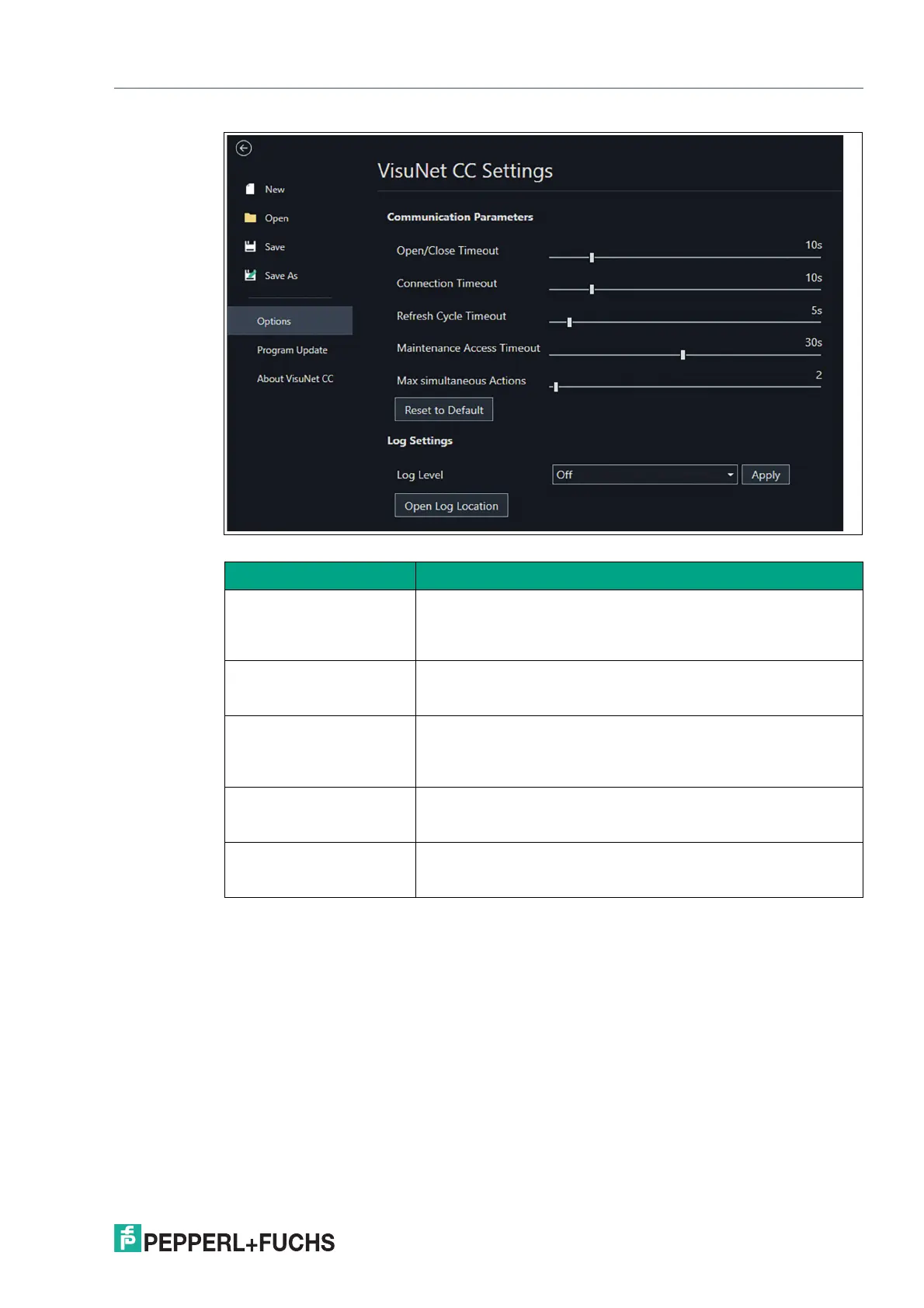924x1308 pixels.
Task: Click Reset to Default button
Action: (444, 410)
